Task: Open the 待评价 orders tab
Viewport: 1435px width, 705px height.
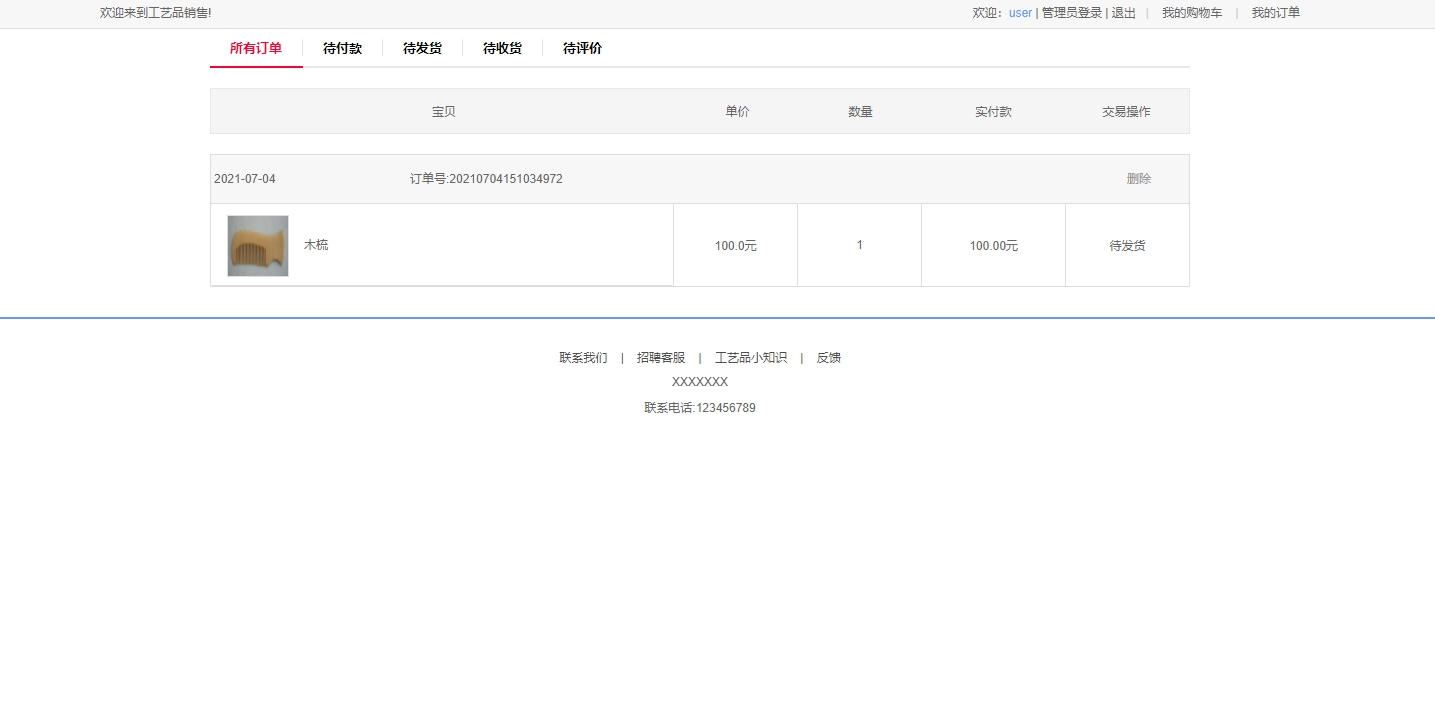Action: coord(581,48)
